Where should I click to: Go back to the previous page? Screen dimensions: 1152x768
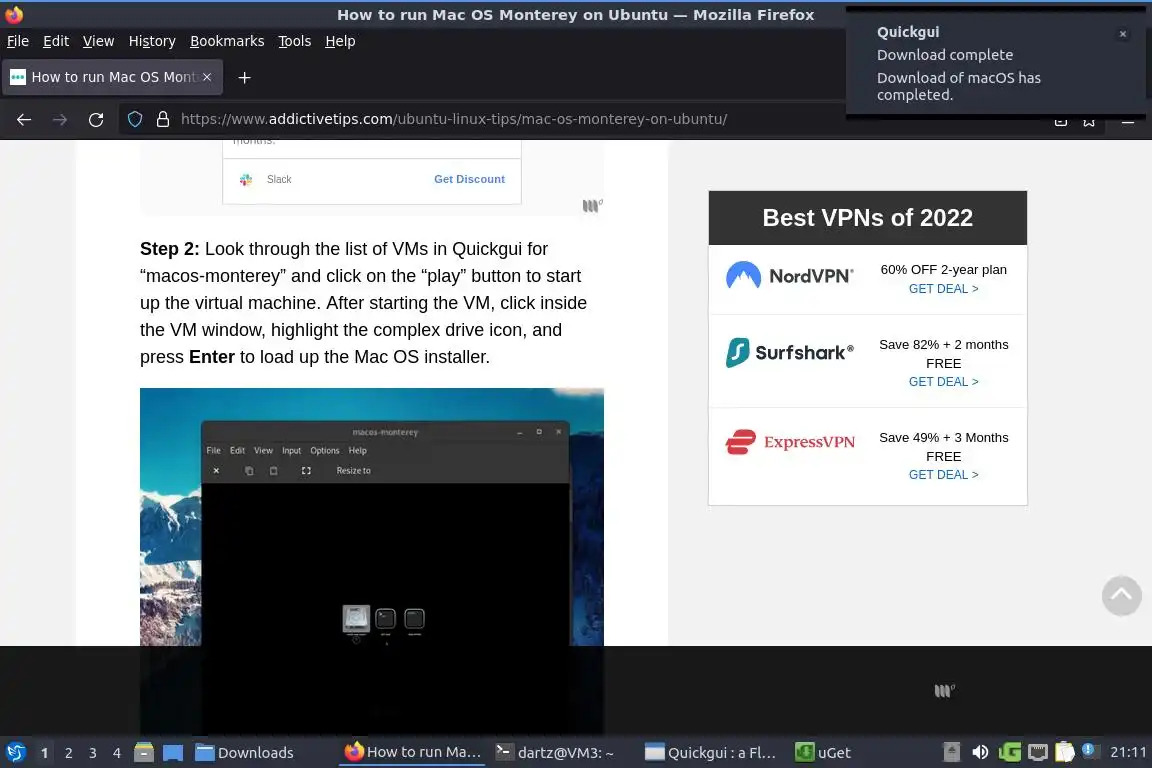tap(24, 119)
